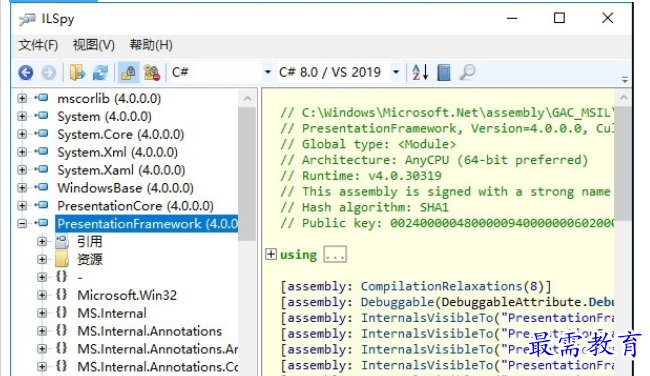Viewport: 650px width, 376px height.
Task: Click the greyed Forward navigation arrow
Action: 49,73
